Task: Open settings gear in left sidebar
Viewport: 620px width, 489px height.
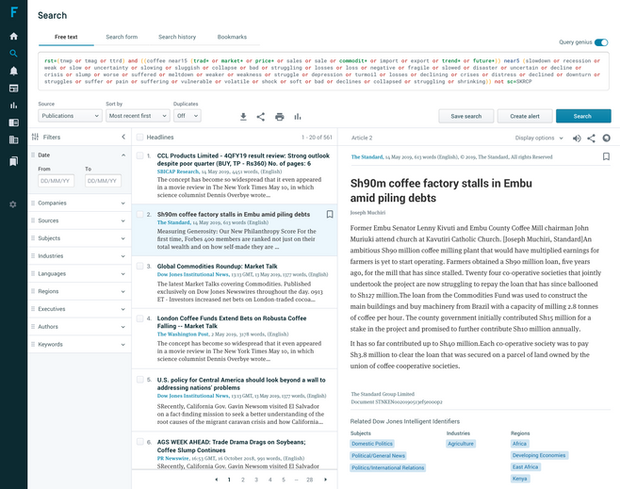Action: [x=13, y=204]
